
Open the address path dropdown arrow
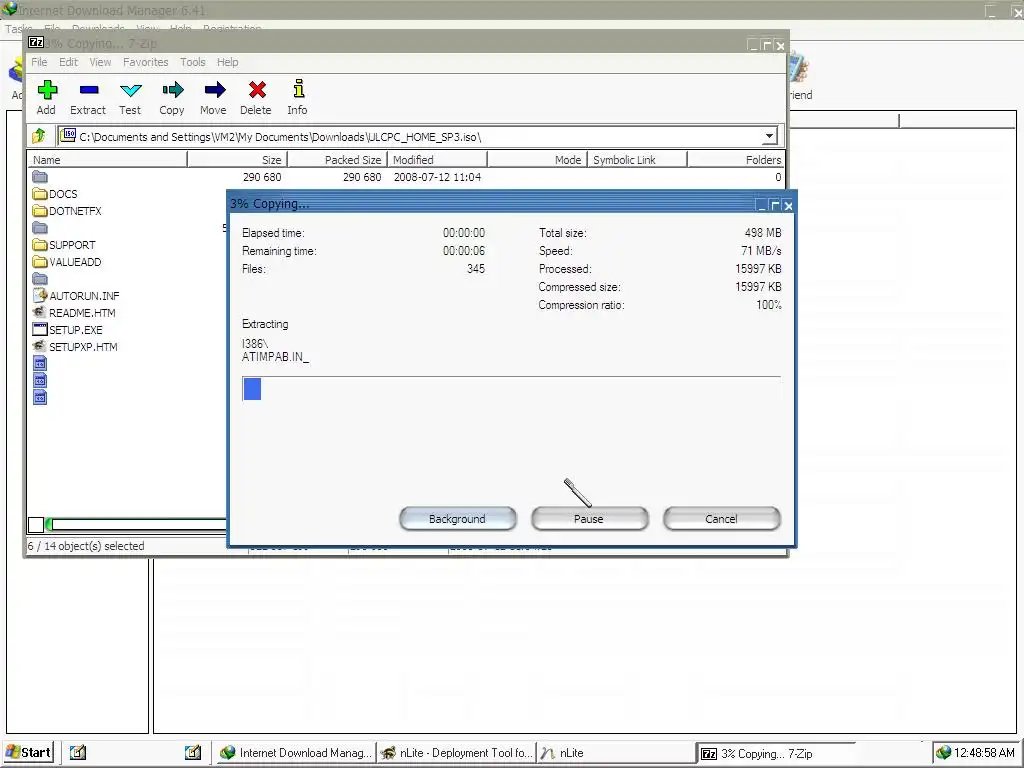pos(769,136)
